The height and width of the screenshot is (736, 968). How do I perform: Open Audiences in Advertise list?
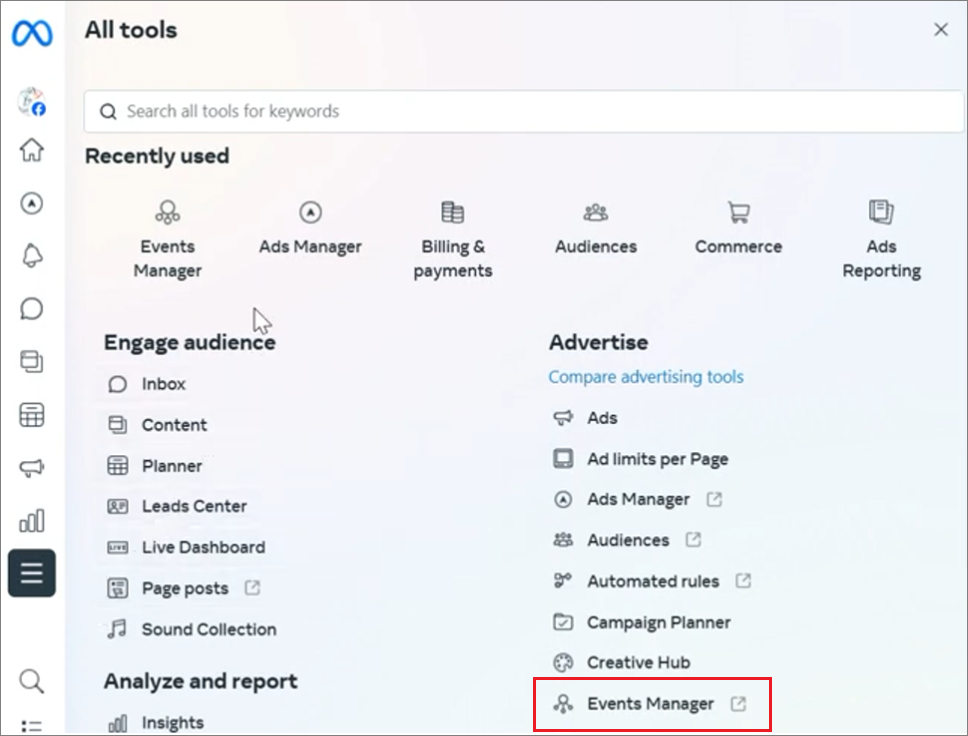pos(627,540)
